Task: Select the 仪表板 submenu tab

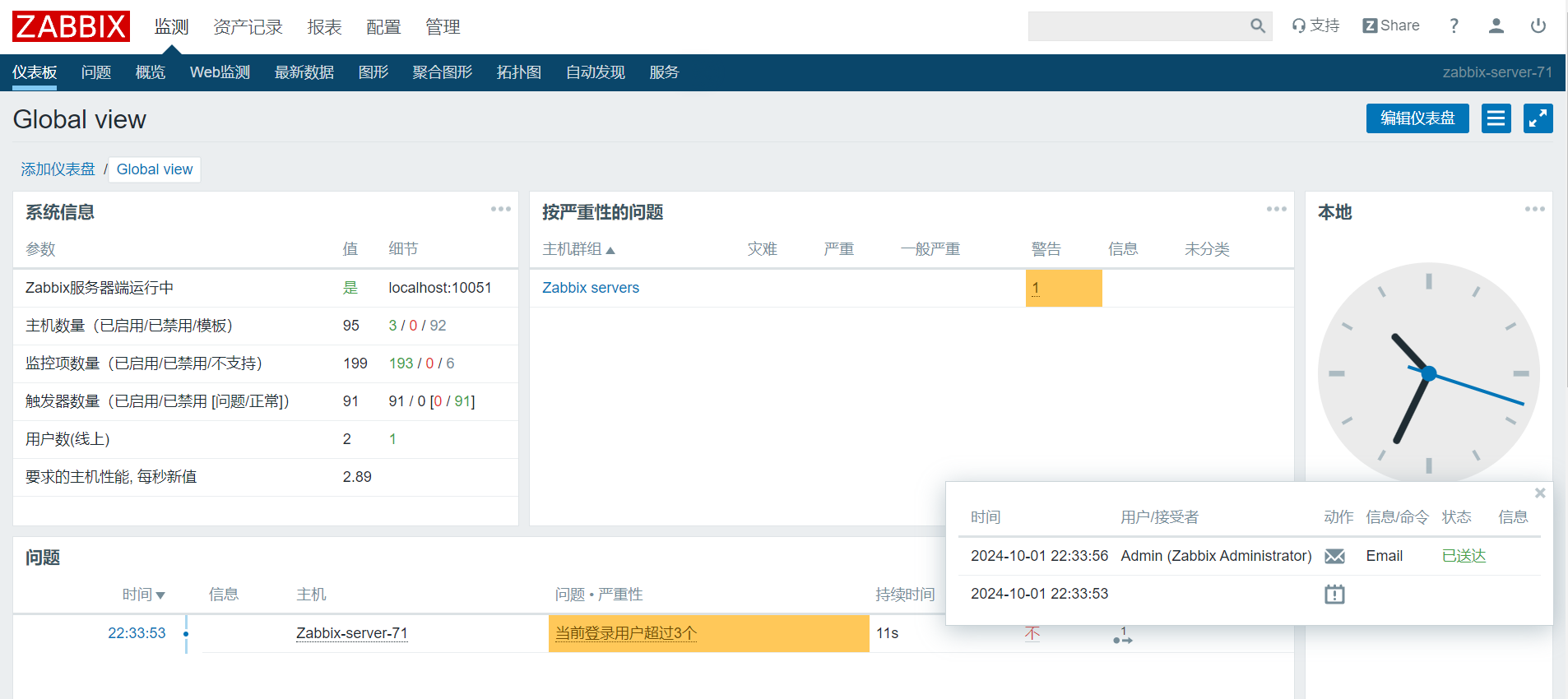Action: [x=35, y=72]
